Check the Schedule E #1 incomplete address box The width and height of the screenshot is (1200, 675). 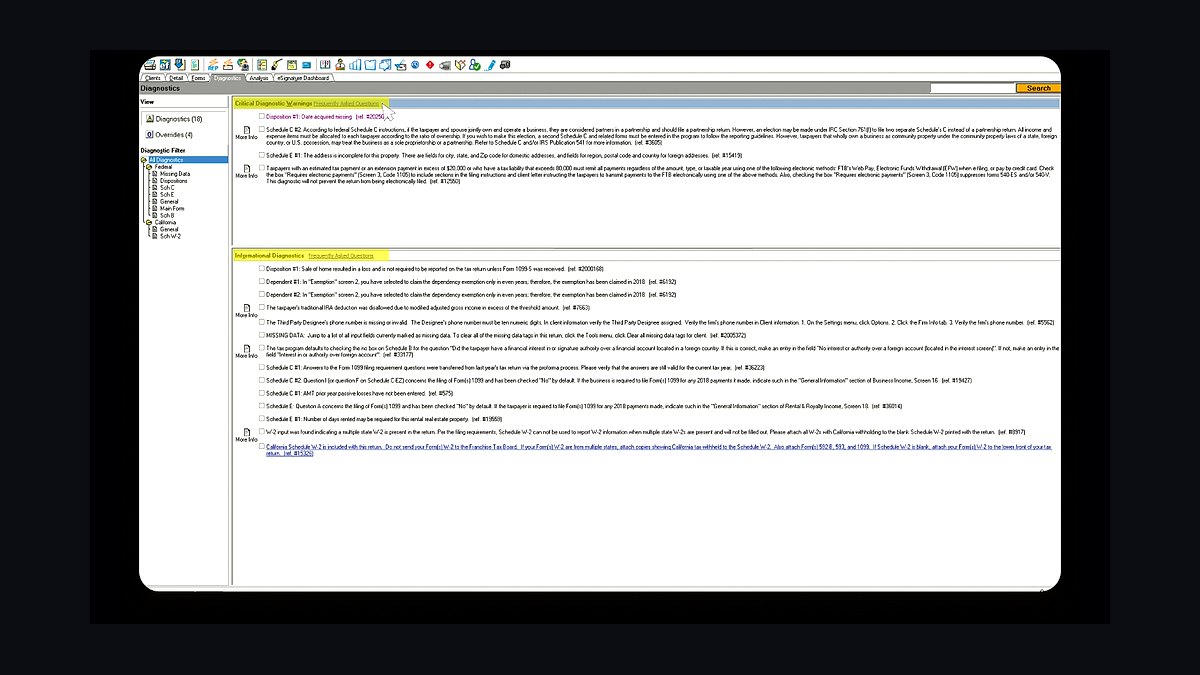click(x=262, y=155)
